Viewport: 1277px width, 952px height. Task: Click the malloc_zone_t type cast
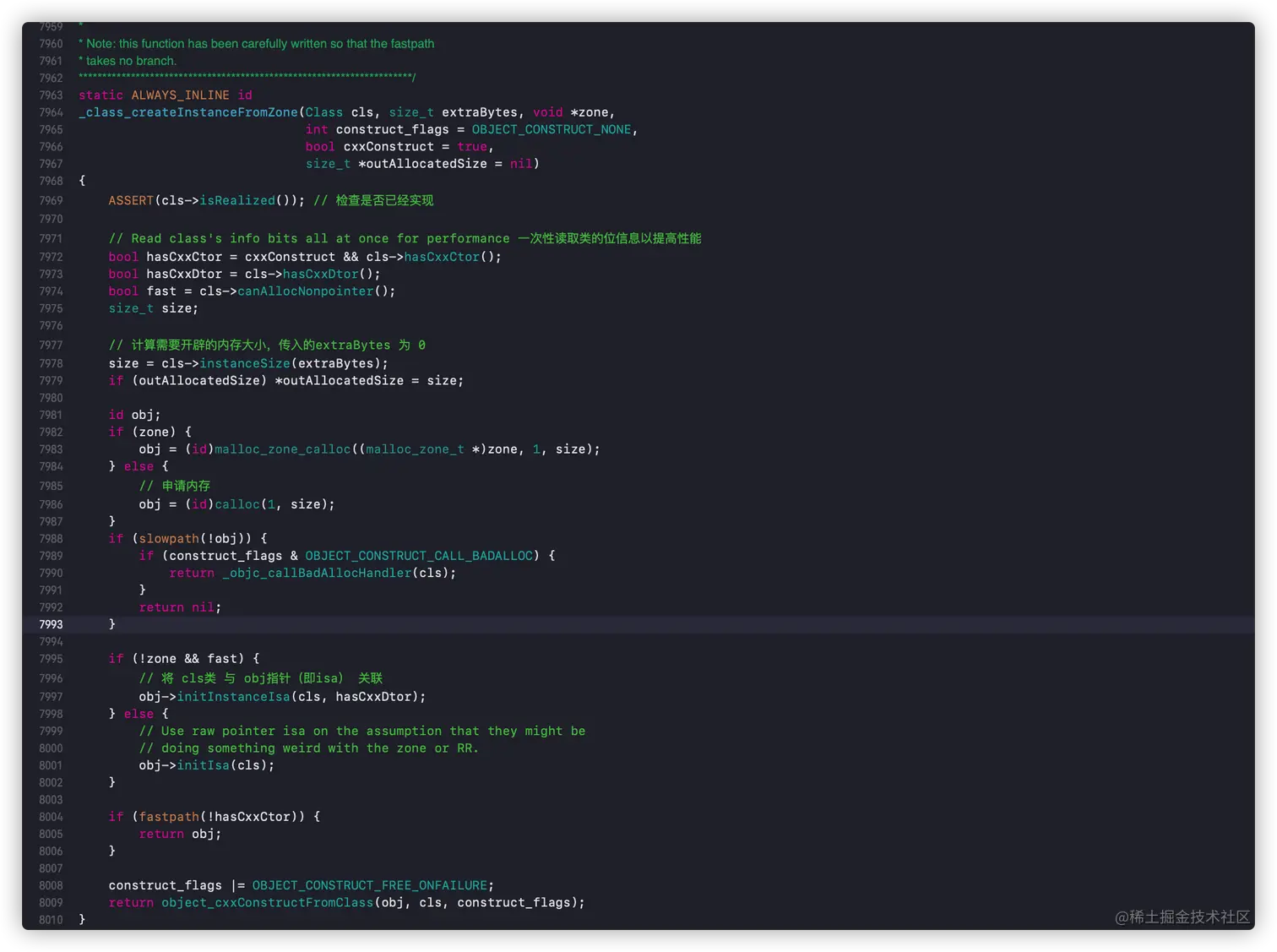[x=415, y=449]
